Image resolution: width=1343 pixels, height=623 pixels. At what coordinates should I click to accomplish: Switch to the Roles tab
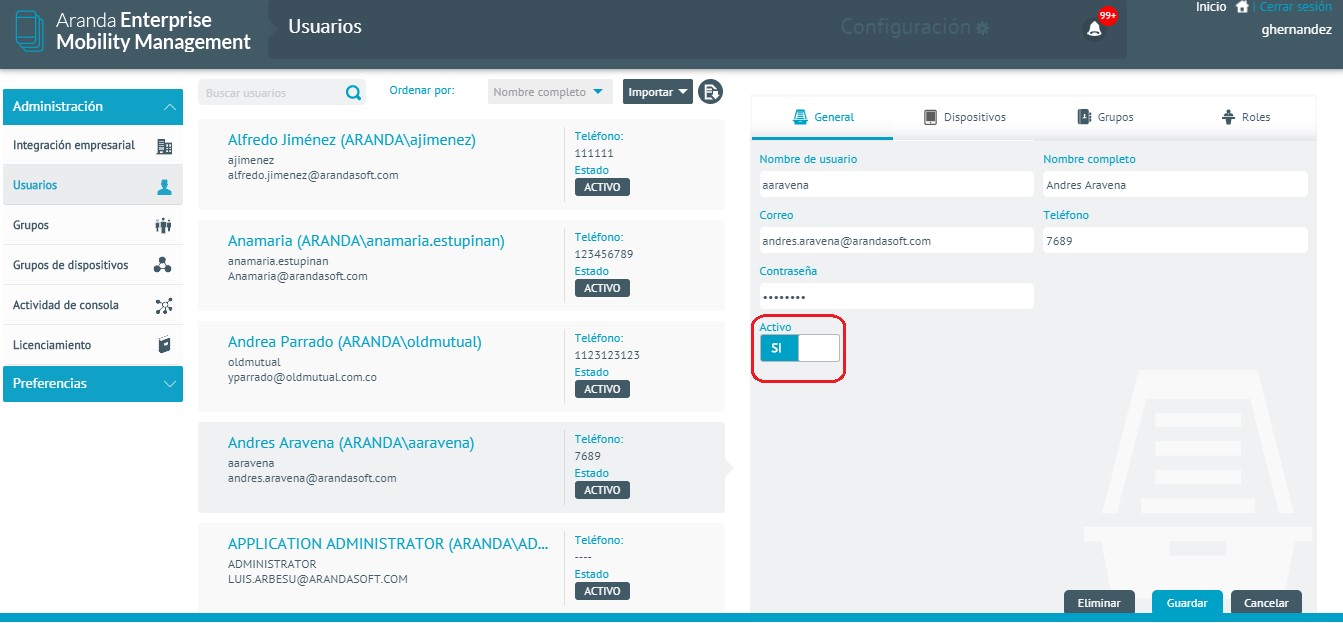(x=1246, y=117)
